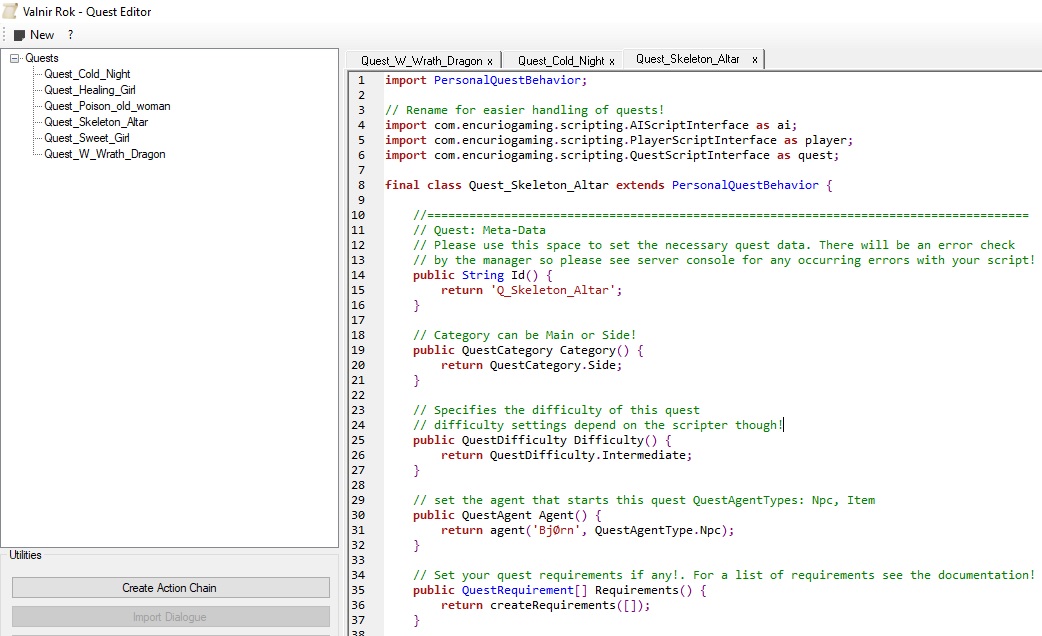Click the import line ending 'as player;'
Screen dimensions: 1042x636
coord(619,140)
